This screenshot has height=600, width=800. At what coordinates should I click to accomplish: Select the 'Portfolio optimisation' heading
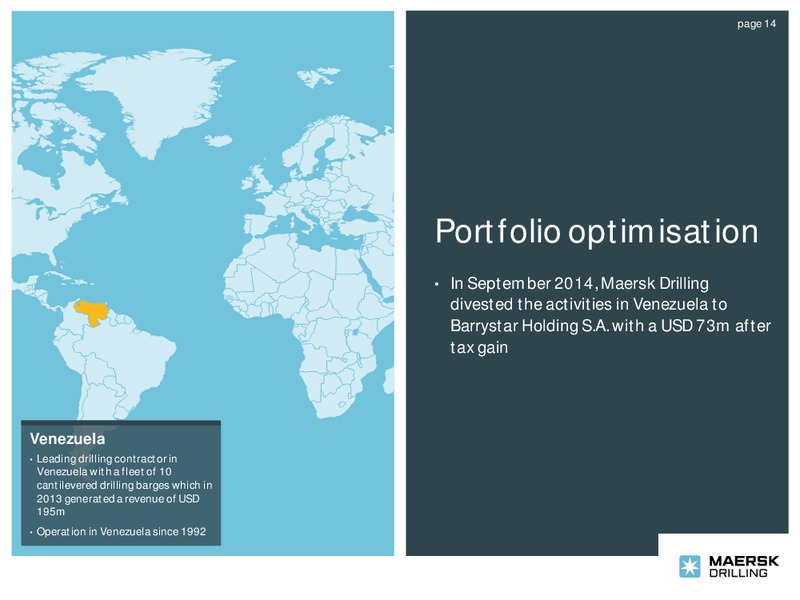(x=597, y=232)
